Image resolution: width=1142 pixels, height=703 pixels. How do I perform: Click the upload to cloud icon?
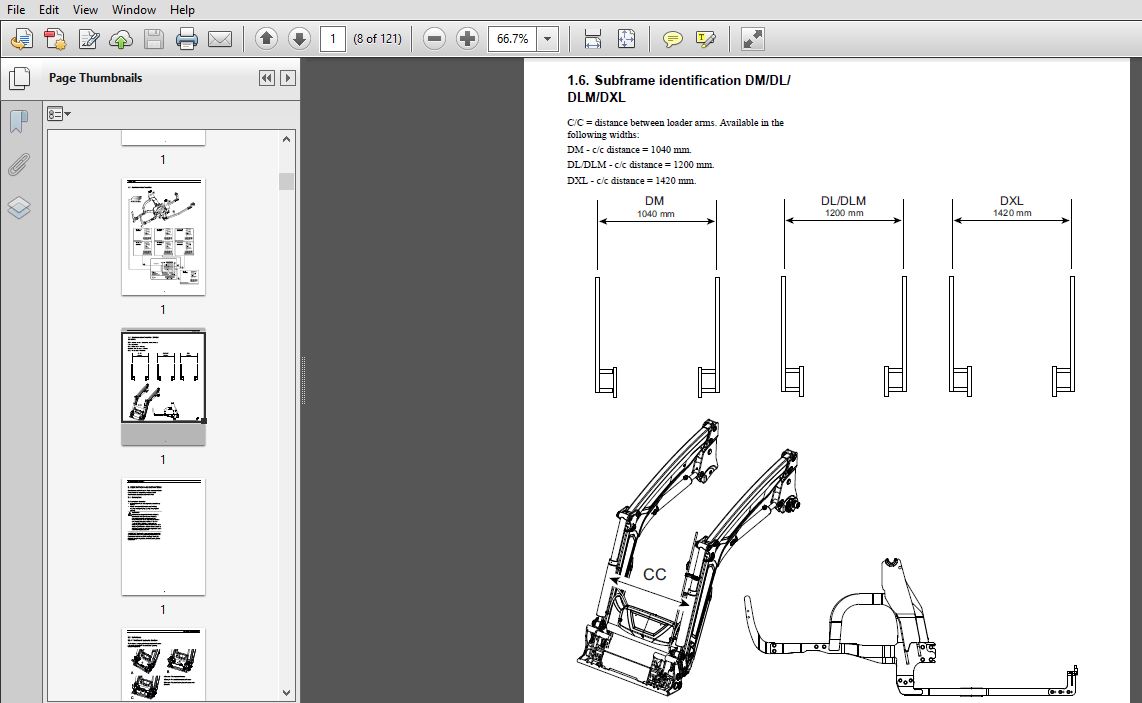point(121,39)
